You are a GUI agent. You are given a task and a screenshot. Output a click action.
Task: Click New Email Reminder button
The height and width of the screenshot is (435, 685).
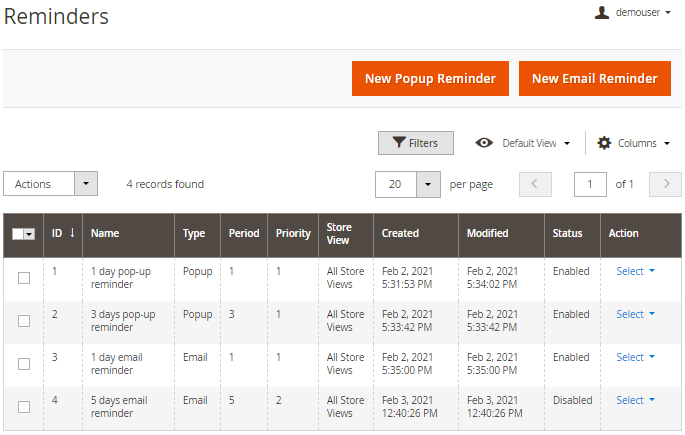[594, 79]
